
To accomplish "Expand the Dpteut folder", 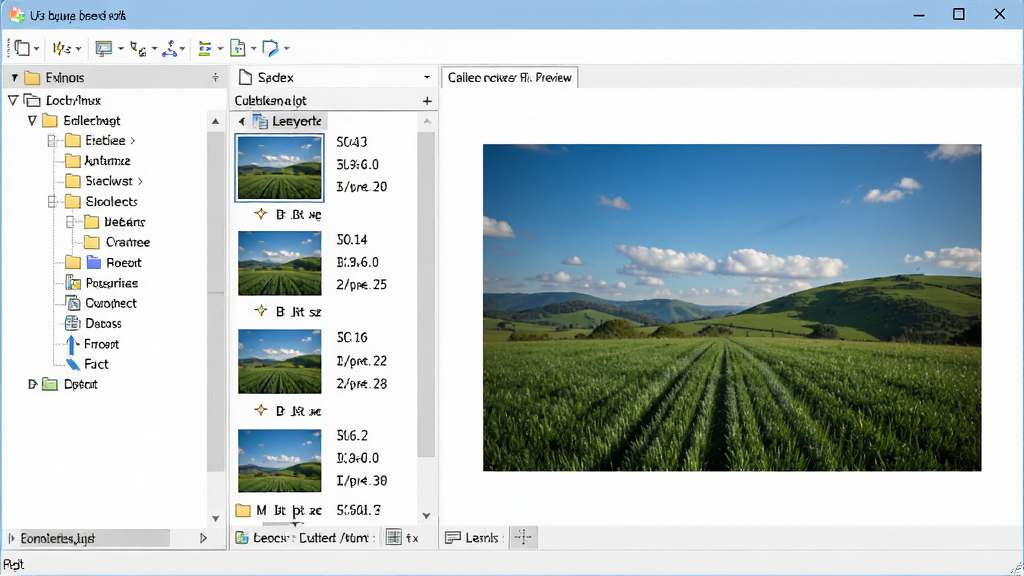I will coord(31,384).
